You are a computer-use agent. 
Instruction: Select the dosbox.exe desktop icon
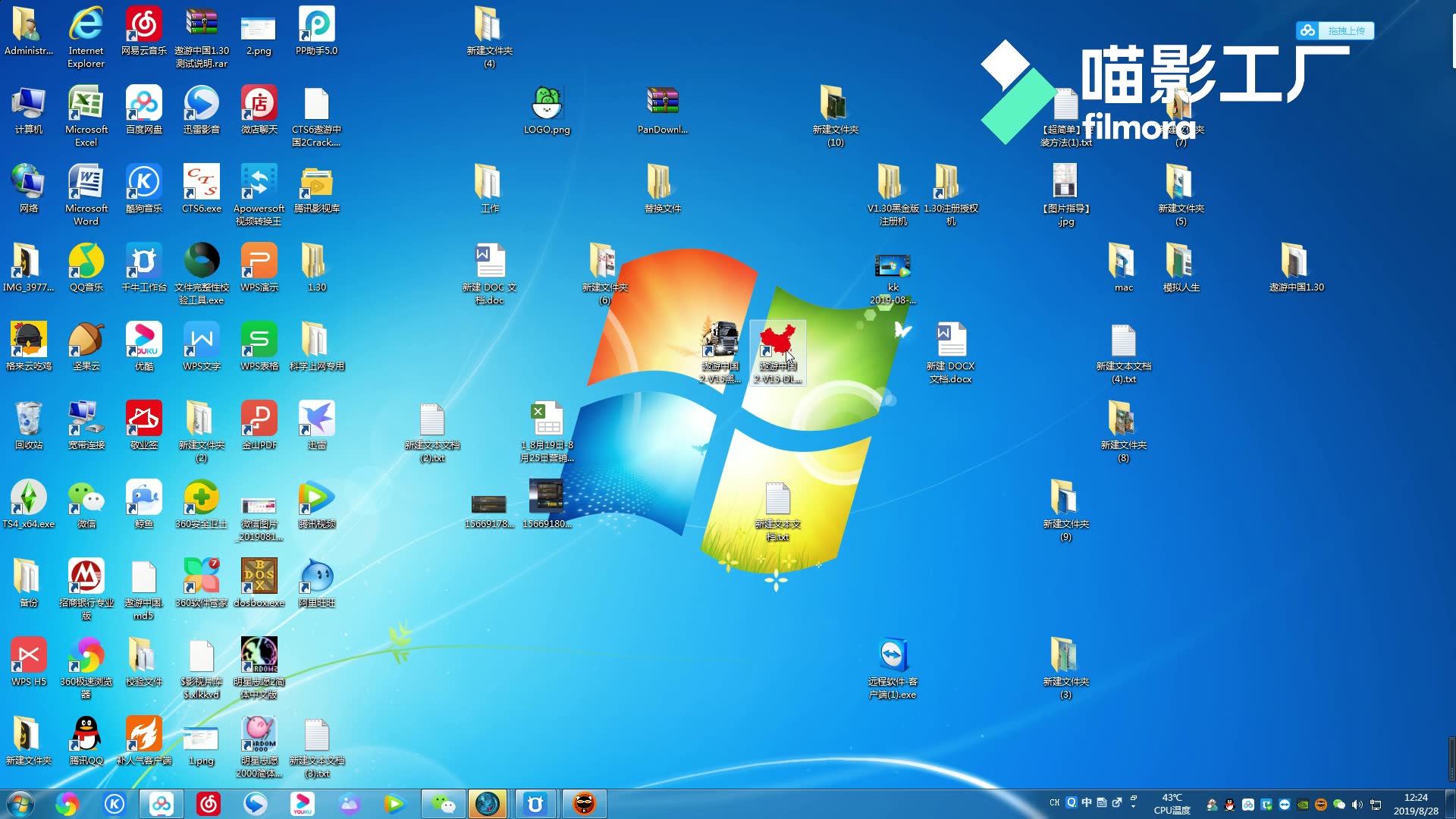[259, 583]
